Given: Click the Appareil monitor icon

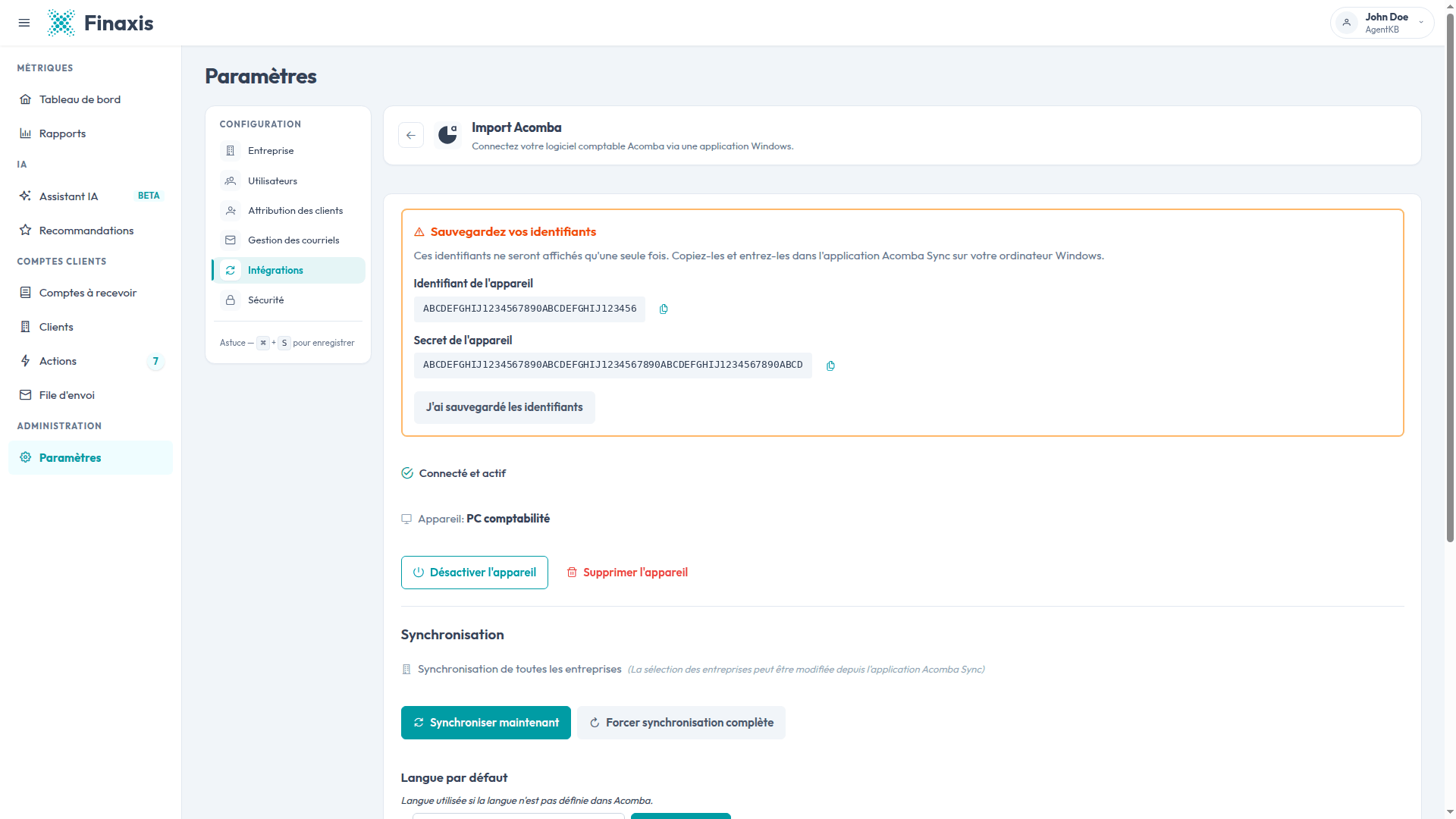Looking at the screenshot, I should coord(406,519).
